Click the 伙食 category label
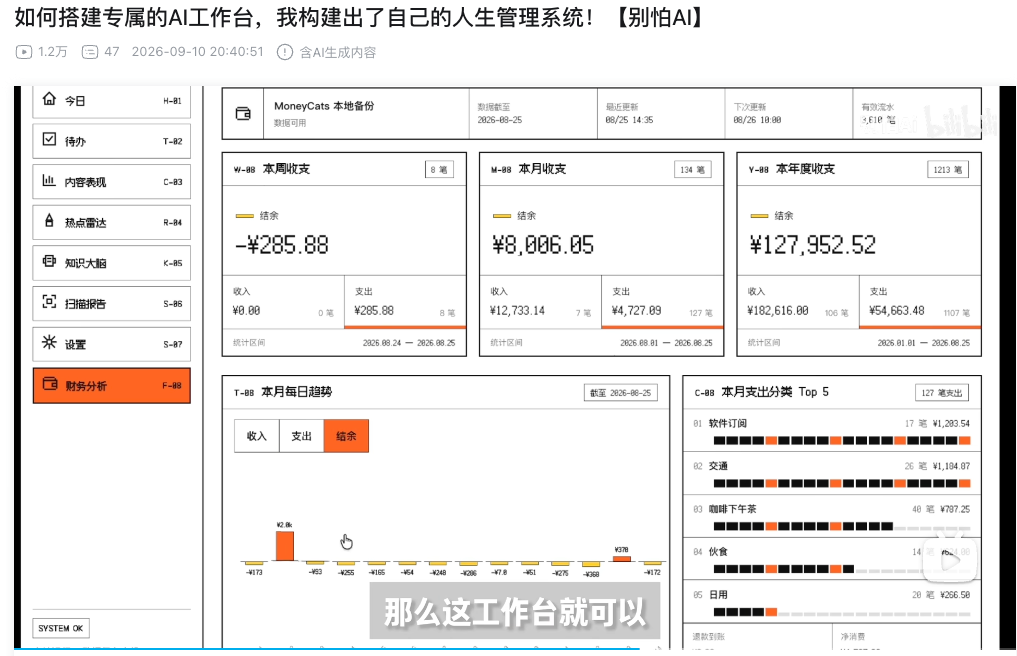The image size is (1017, 656). 718,552
